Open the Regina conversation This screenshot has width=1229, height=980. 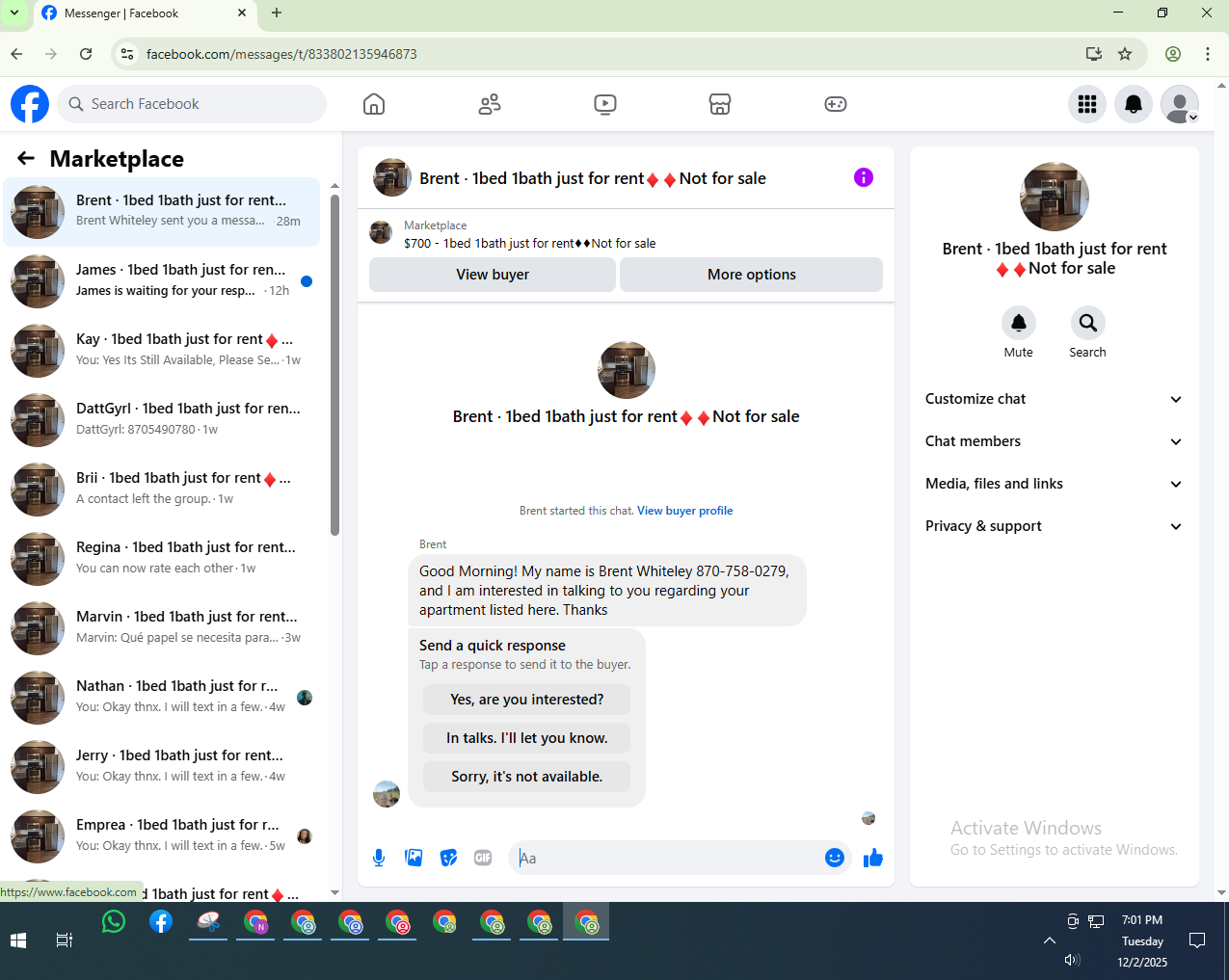click(x=162, y=559)
